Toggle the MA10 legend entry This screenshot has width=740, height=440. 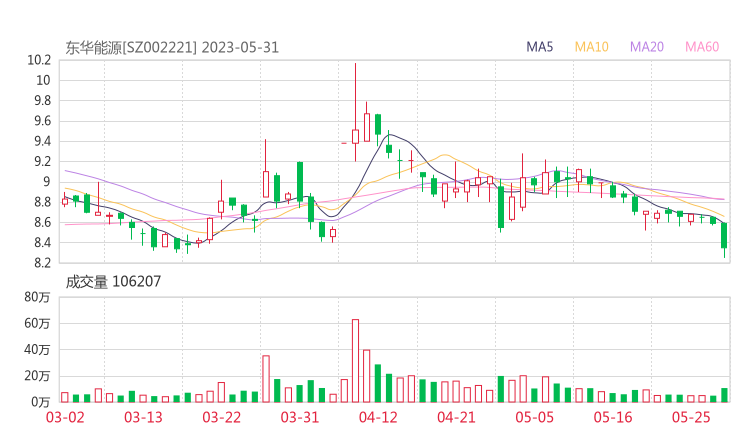tap(591, 47)
